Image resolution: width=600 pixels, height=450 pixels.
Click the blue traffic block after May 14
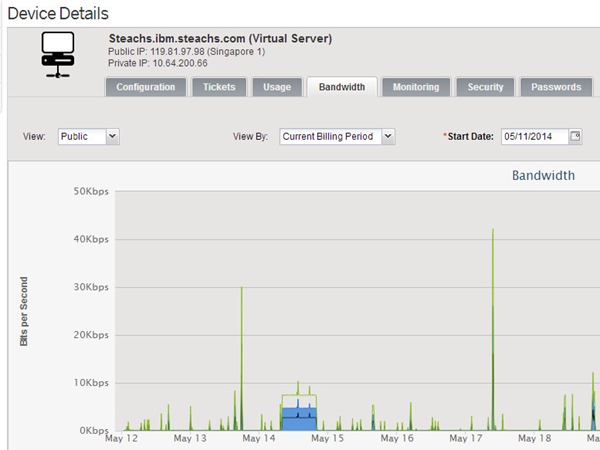click(x=299, y=419)
